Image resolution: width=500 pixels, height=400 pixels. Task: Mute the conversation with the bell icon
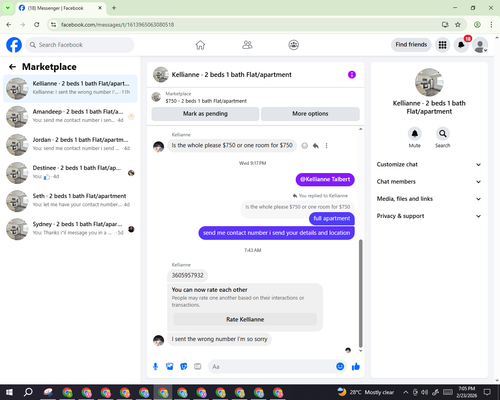click(415, 134)
